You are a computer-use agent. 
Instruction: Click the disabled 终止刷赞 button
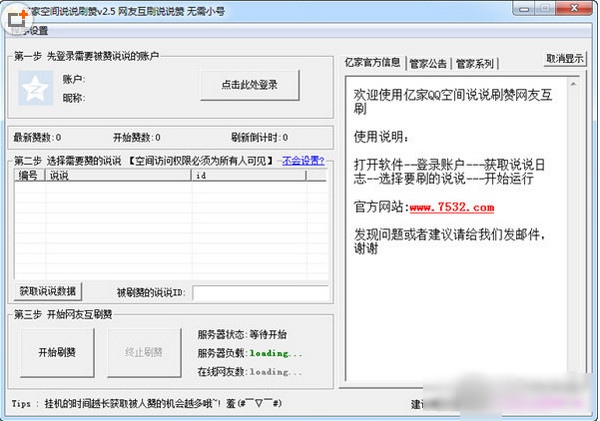[x=144, y=352]
